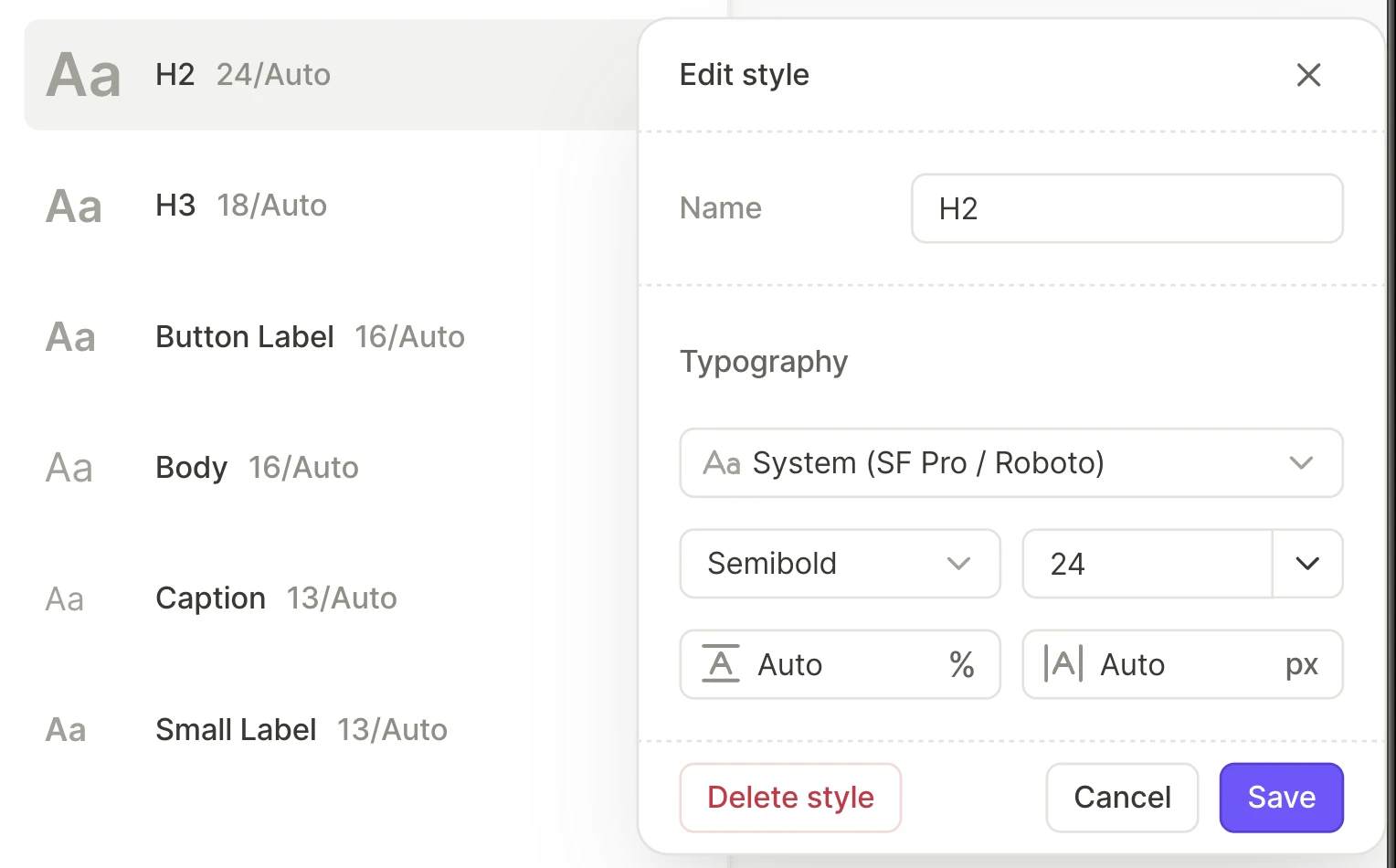This screenshot has height=868, width=1396.
Task: Click the 16/Auto value next to Button Label
Action: [x=409, y=337]
